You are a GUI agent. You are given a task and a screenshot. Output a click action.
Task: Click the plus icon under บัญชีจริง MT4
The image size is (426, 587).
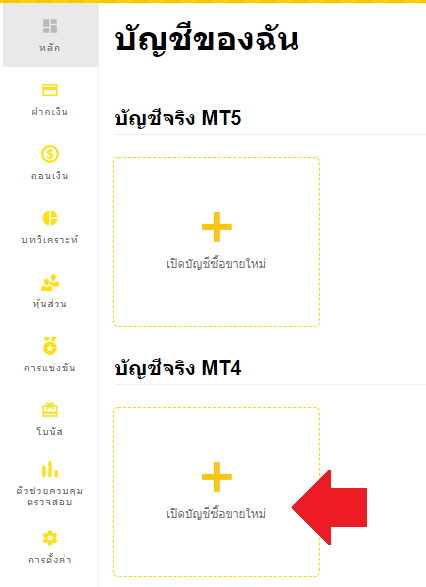point(217,477)
